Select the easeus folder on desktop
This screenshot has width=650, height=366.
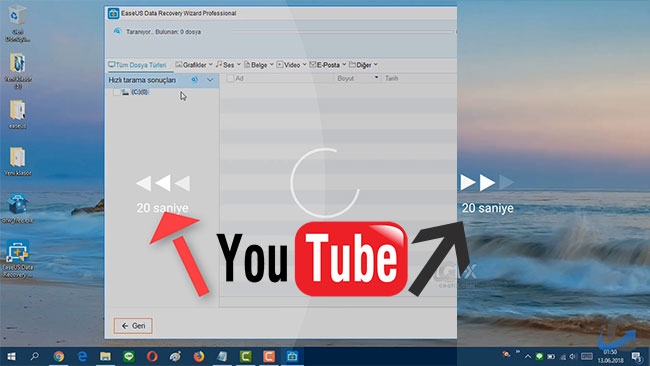click(x=17, y=114)
